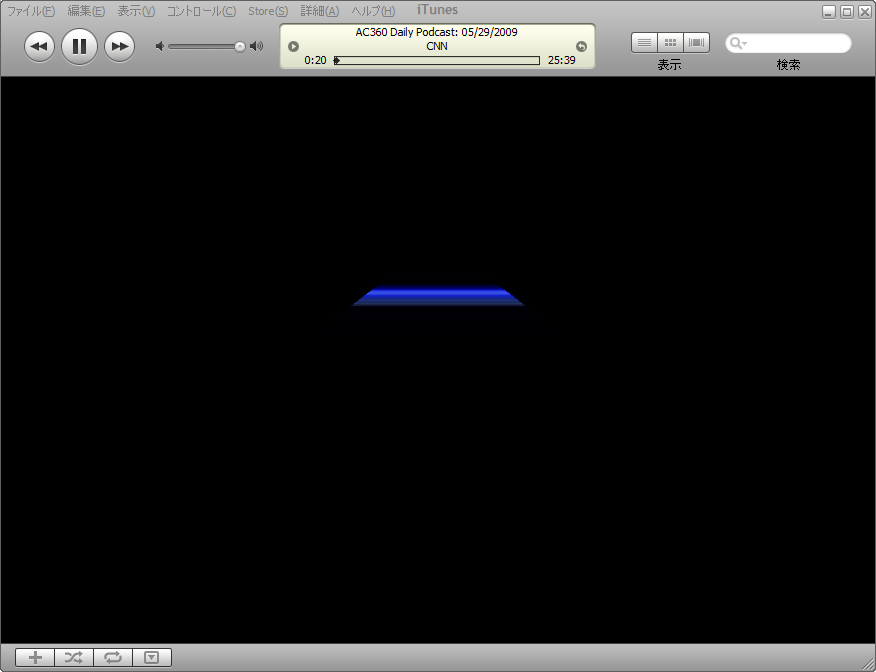
Task: Click the rewind/previous track button
Action: point(39,46)
